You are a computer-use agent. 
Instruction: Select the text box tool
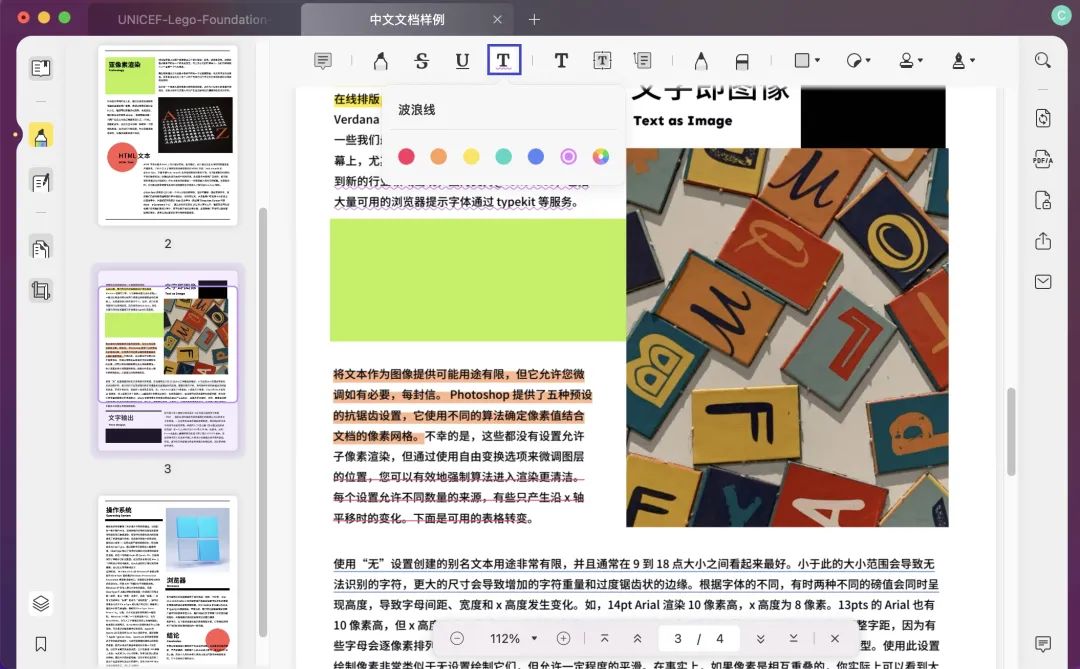[x=602, y=61]
